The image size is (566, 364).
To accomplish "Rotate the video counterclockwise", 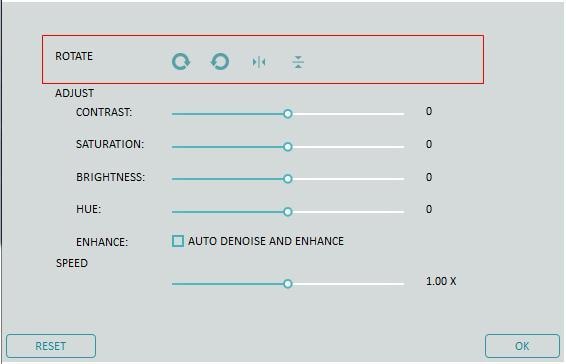I will click(x=220, y=62).
